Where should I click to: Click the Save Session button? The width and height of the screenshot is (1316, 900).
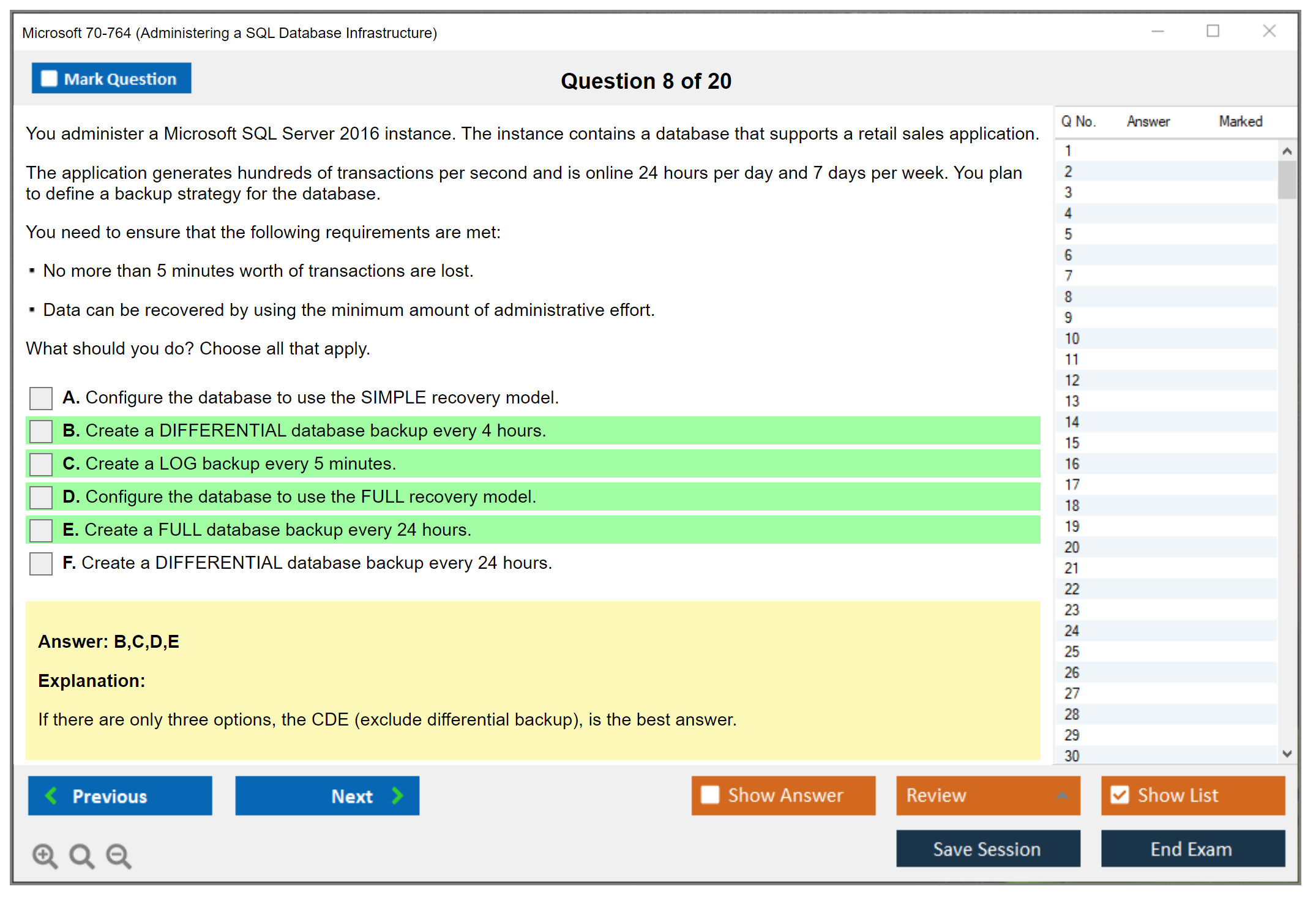[x=987, y=849]
